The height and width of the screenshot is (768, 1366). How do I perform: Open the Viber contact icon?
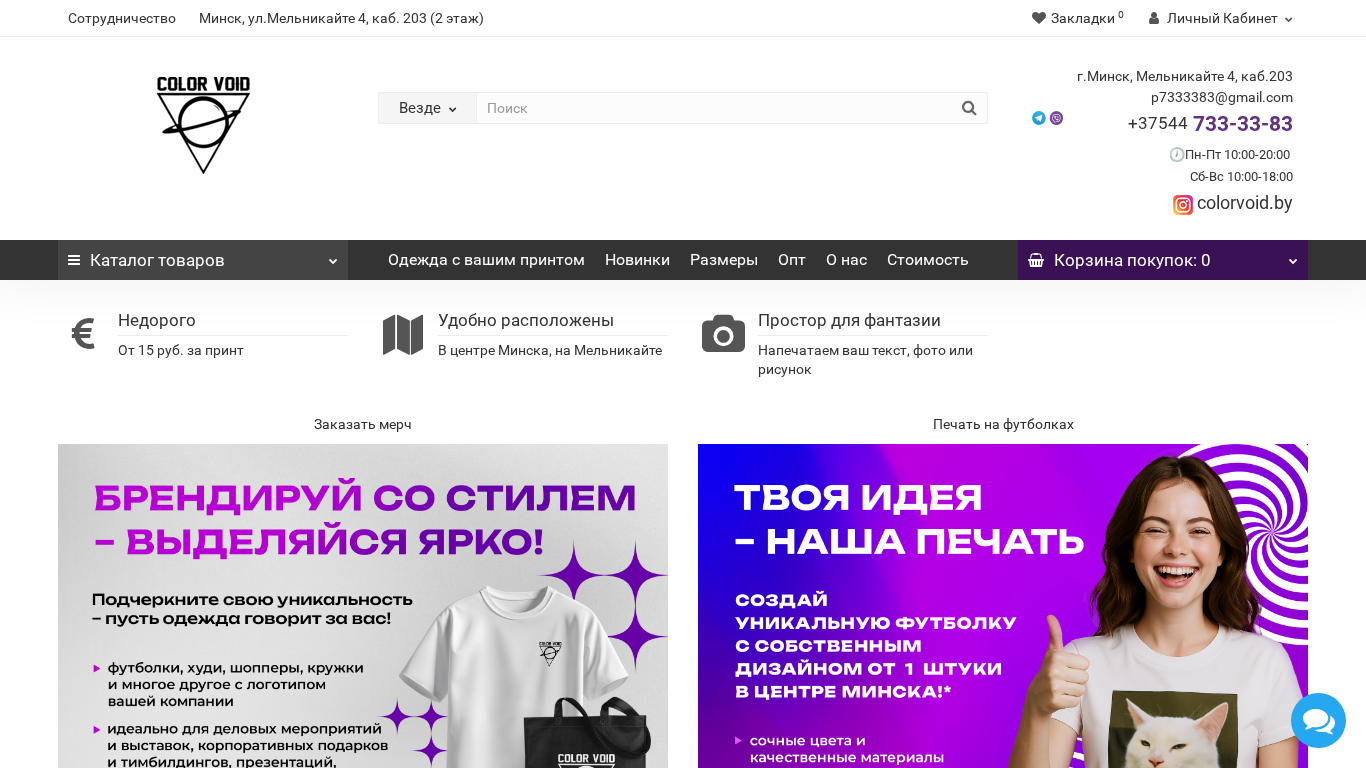[x=1056, y=118]
